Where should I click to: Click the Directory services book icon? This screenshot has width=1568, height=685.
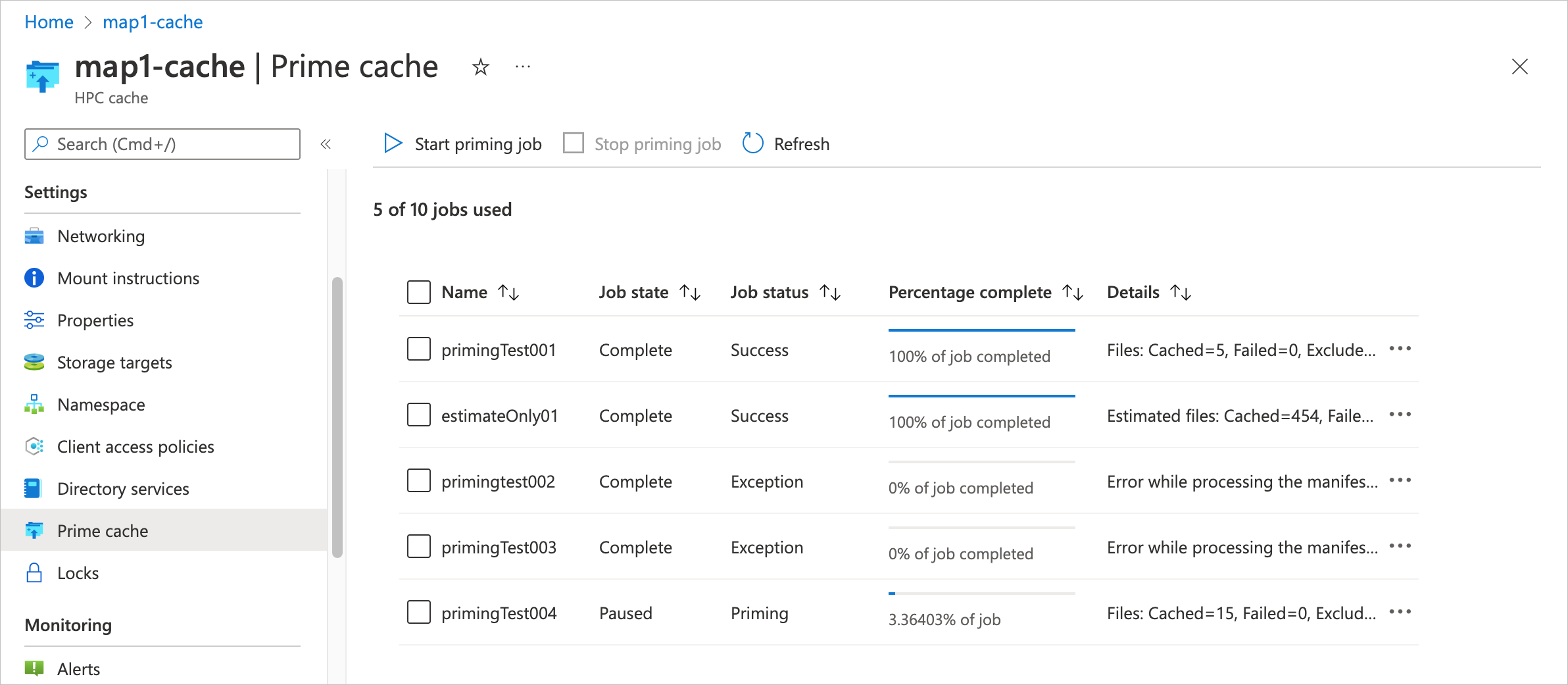(34, 488)
